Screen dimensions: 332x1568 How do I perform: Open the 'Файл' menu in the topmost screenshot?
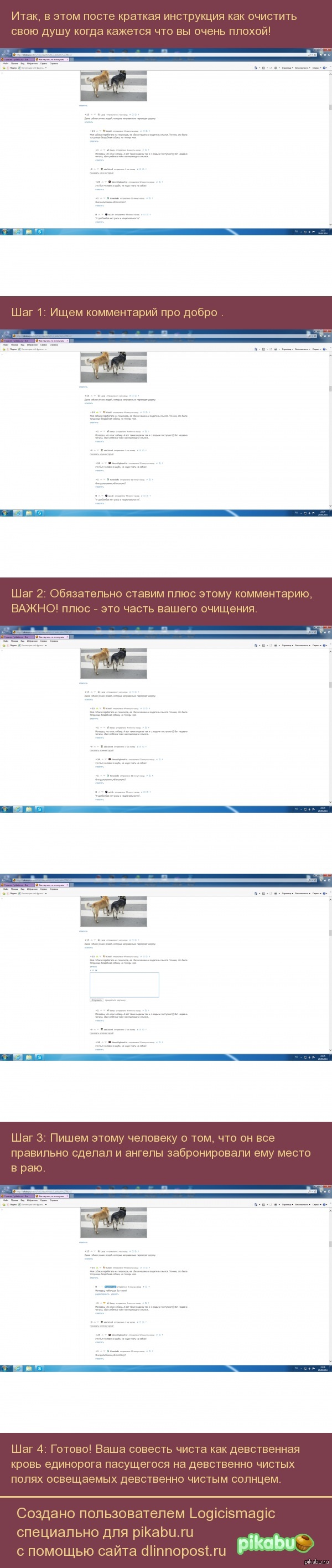(6, 63)
